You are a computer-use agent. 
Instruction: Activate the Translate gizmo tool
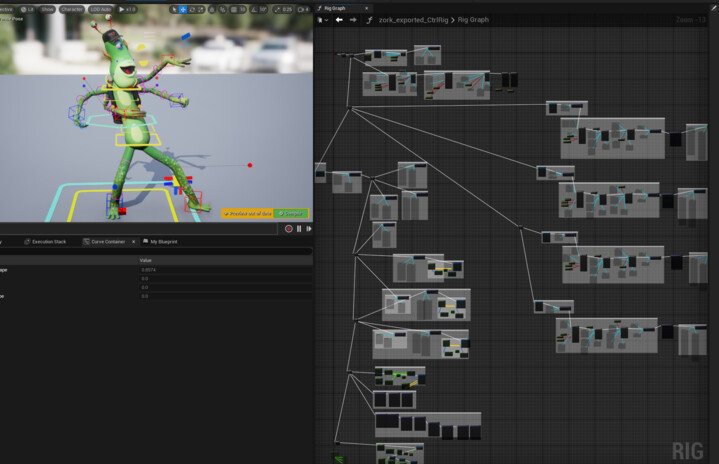coord(183,9)
